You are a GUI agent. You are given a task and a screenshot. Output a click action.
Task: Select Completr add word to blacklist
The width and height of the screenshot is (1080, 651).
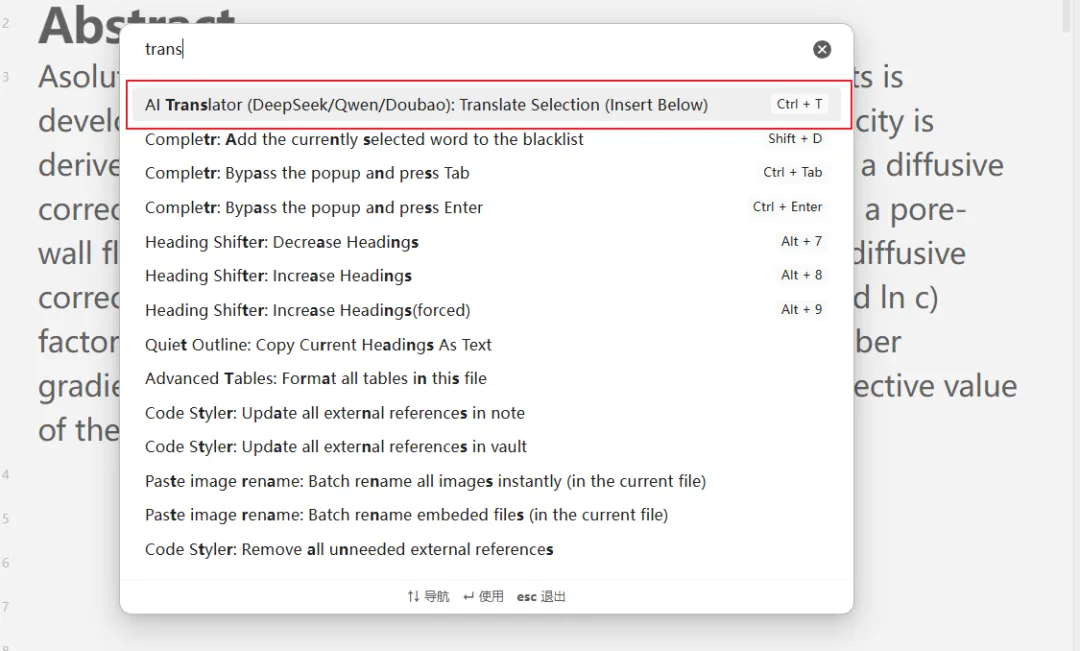(x=364, y=139)
